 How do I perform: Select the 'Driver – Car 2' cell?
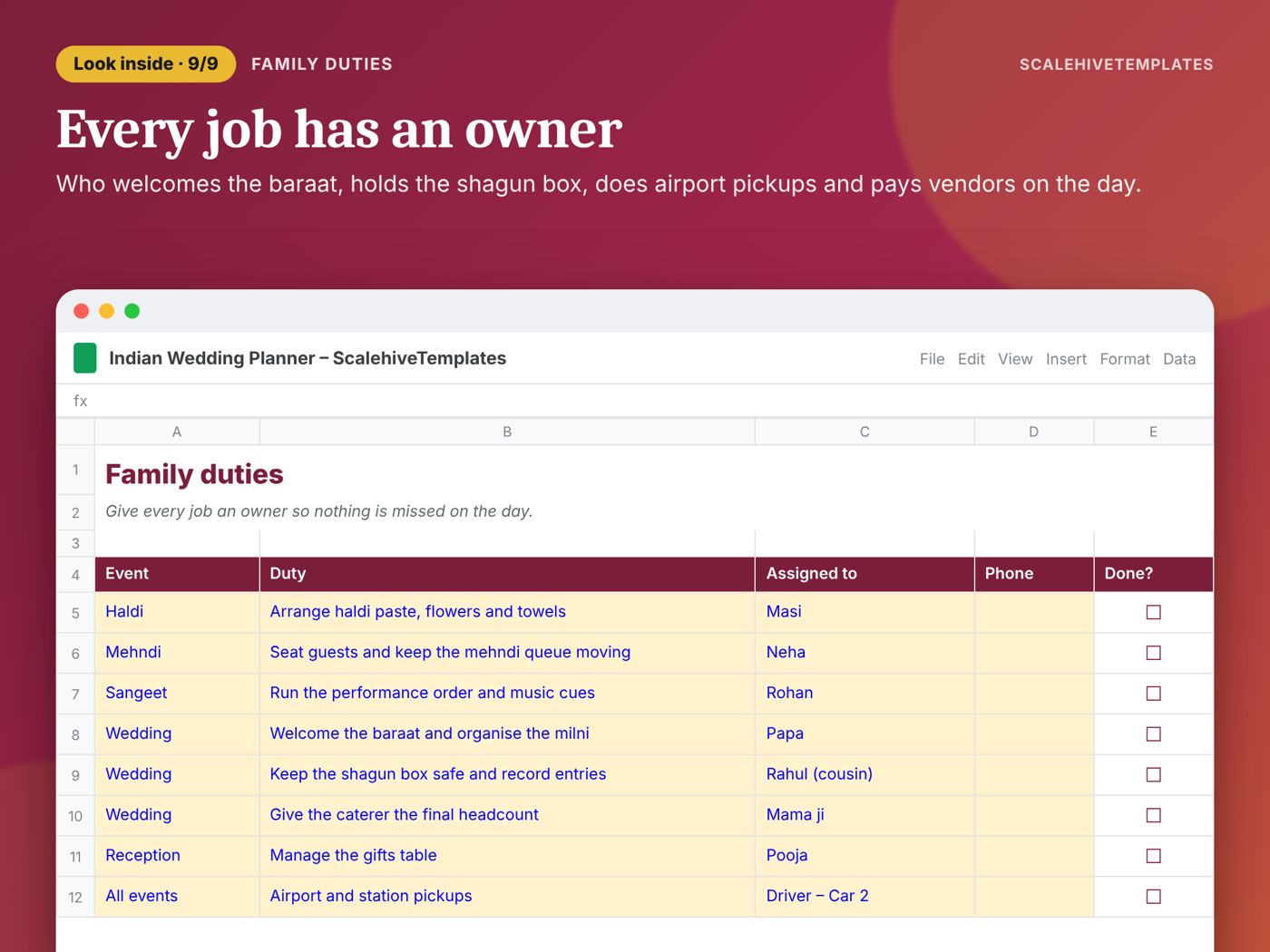click(x=865, y=896)
